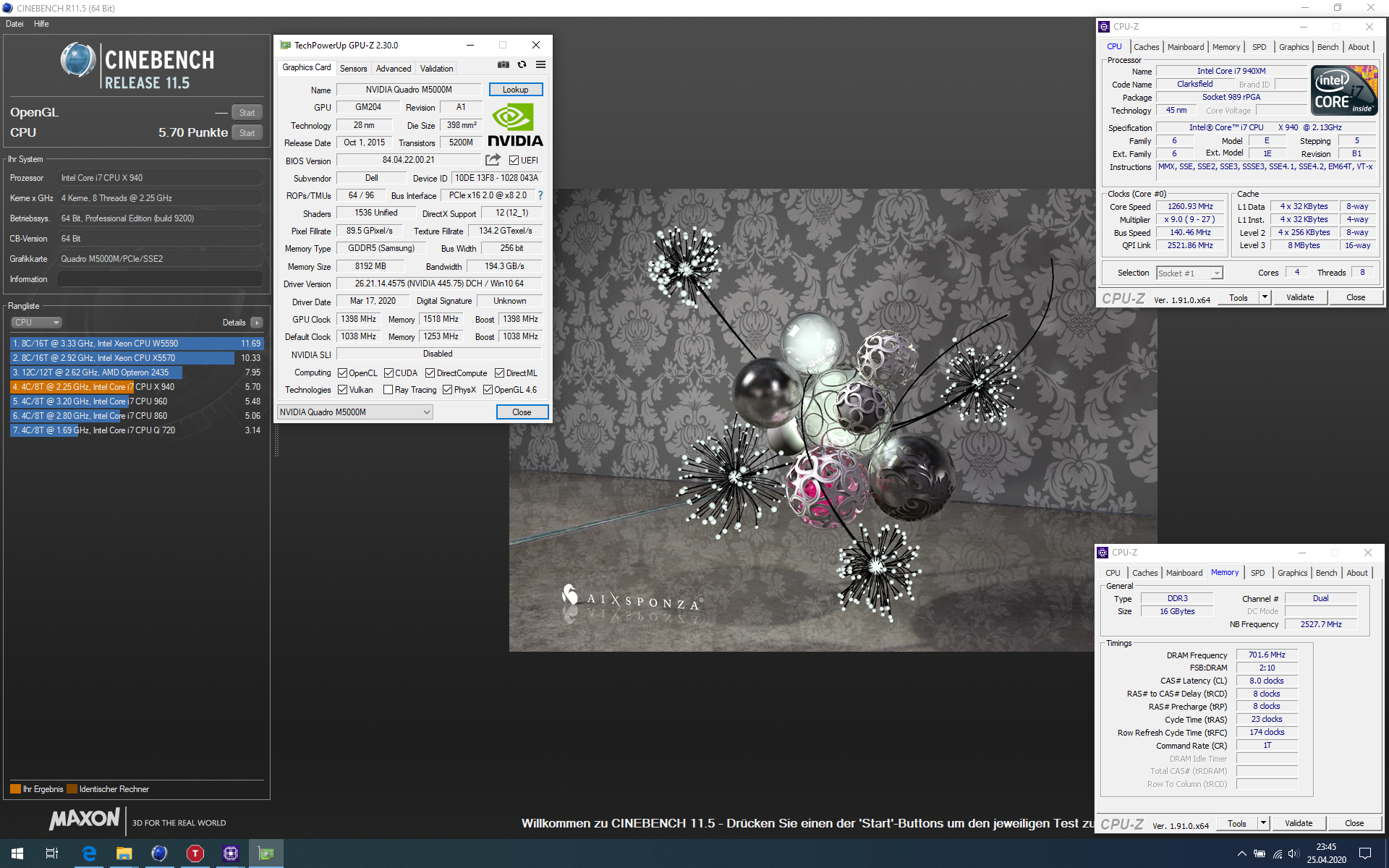Toggle the UEFI checkbox
1389x868 pixels.
pos(514,161)
